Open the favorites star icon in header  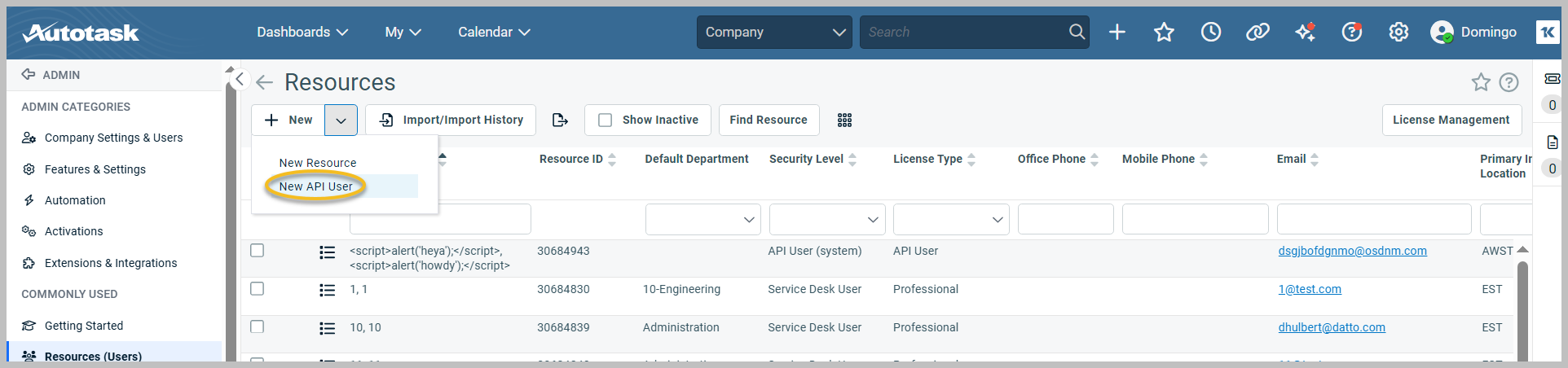1164,32
